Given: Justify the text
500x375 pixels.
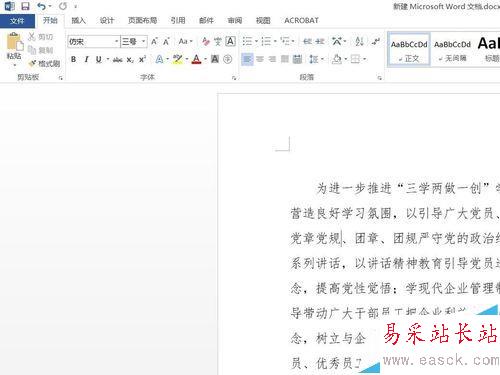Looking at the screenshot, I should 285,59.
